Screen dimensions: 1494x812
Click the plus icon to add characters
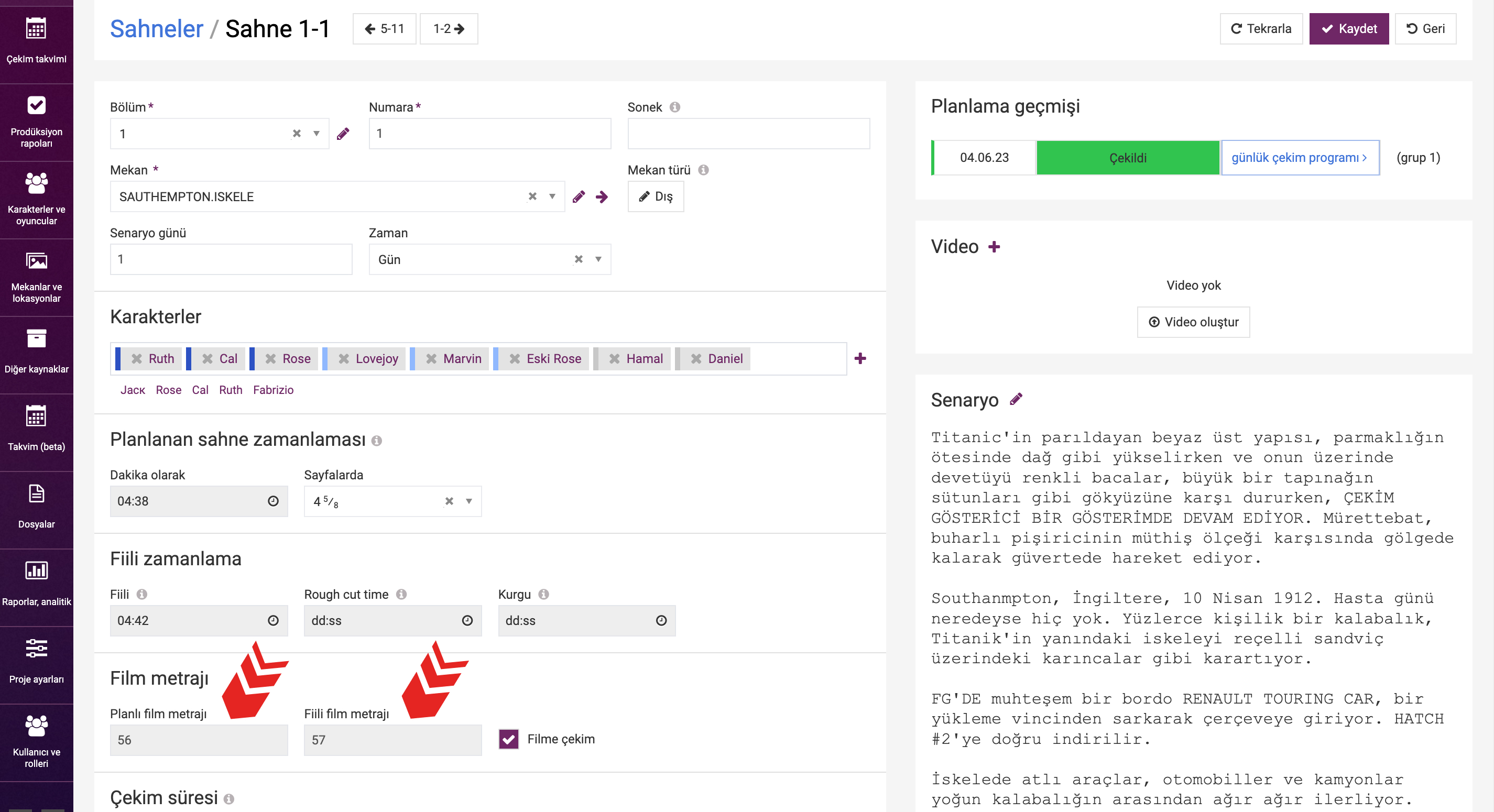tap(860, 358)
